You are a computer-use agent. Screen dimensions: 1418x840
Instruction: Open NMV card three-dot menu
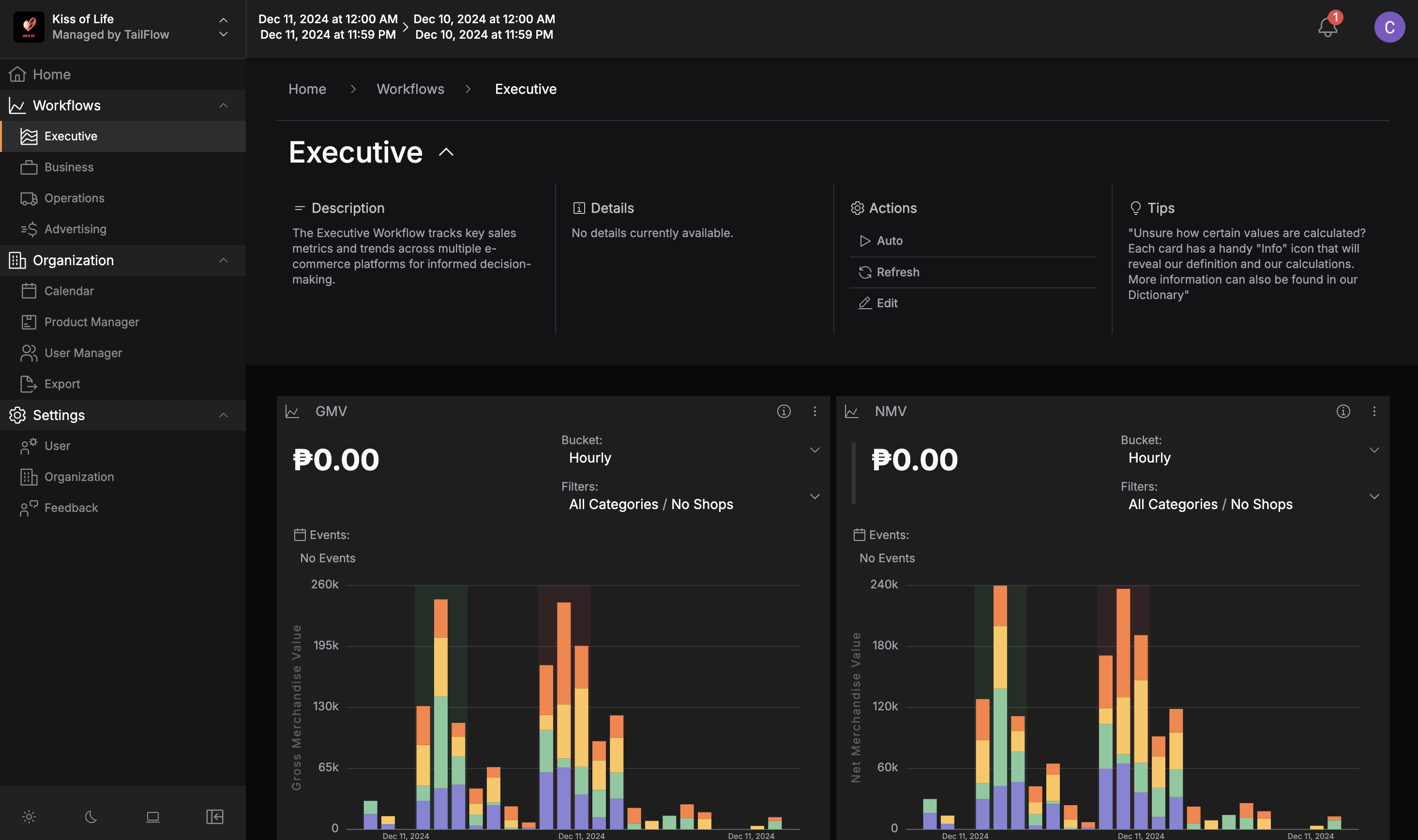pos(1374,411)
